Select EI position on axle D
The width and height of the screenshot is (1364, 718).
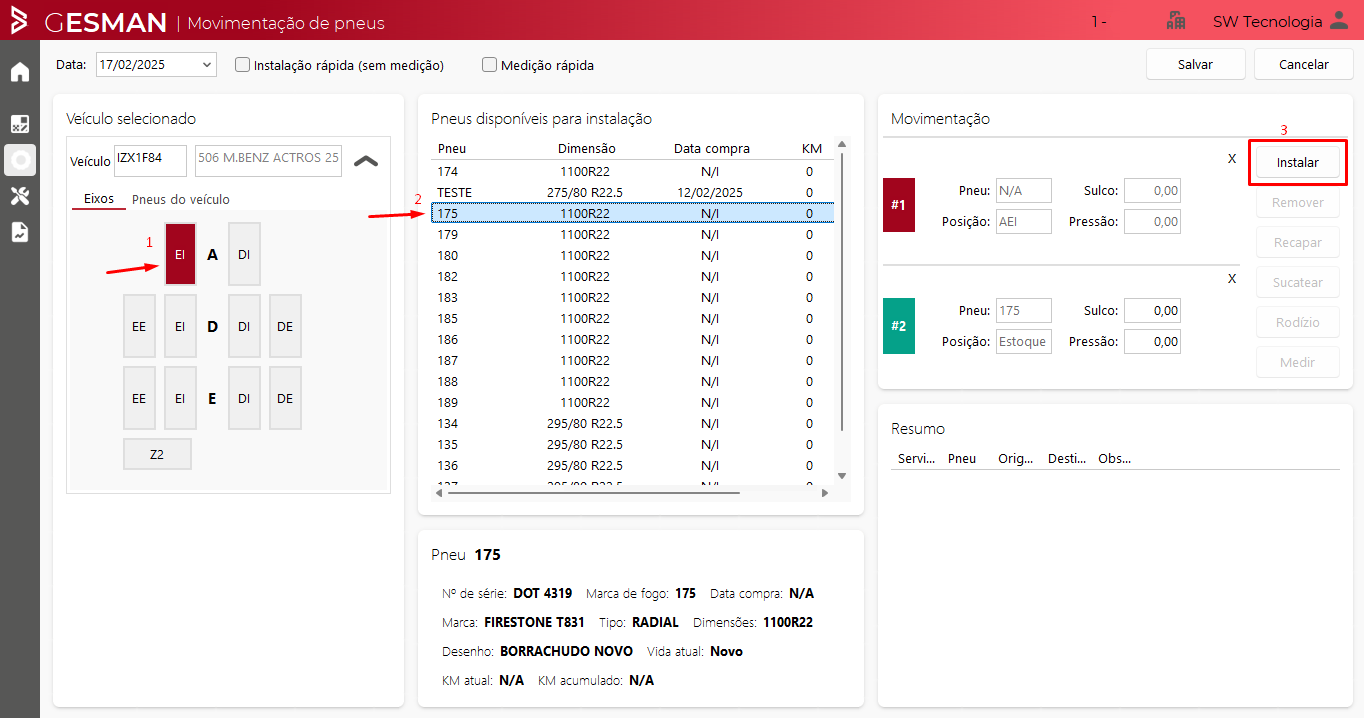coord(180,326)
